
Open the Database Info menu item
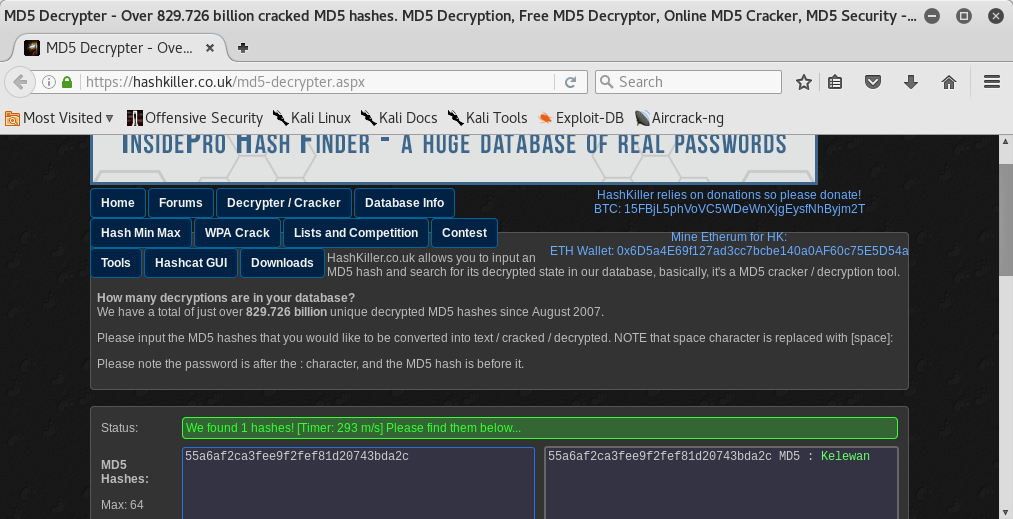point(404,203)
